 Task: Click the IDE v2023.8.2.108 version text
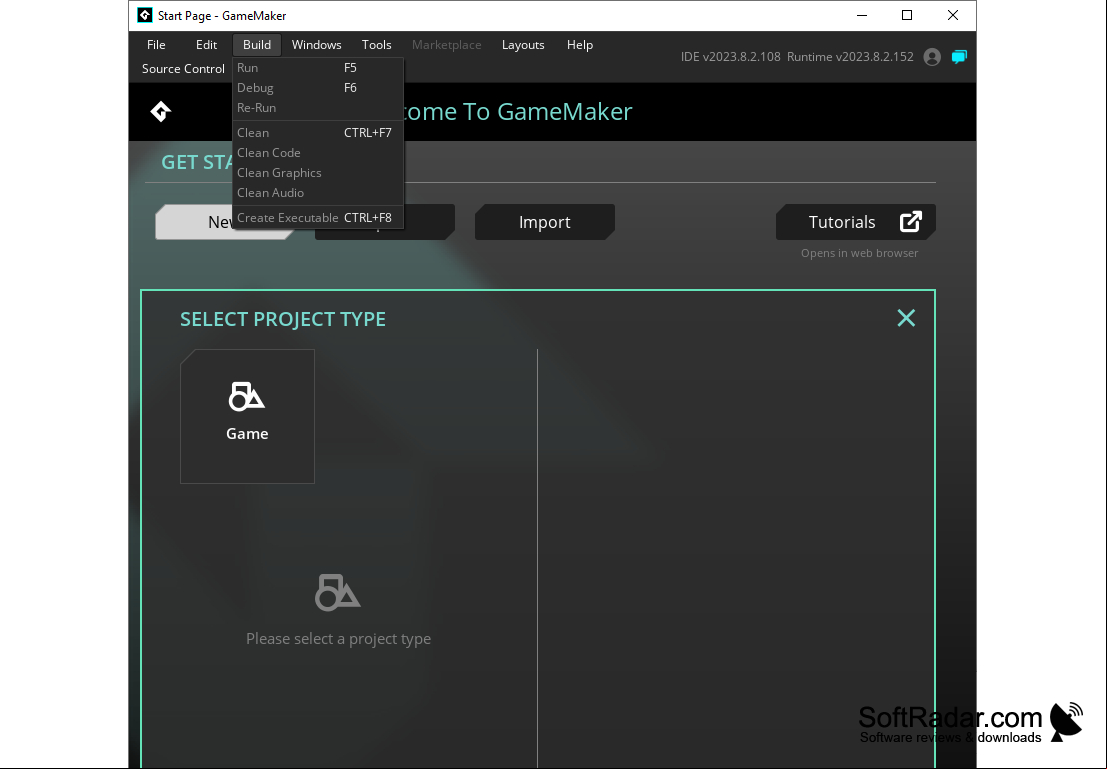coord(731,57)
